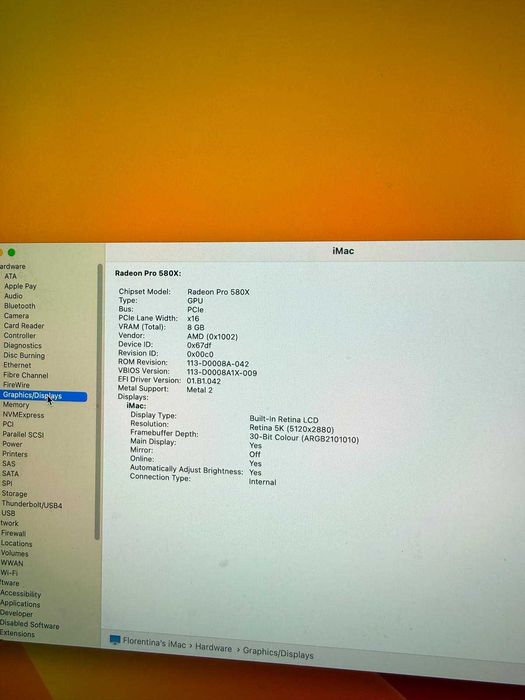Image resolution: width=525 pixels, height=700 pixels.
Task: Open Memory information
Action: tap(16, 405)
